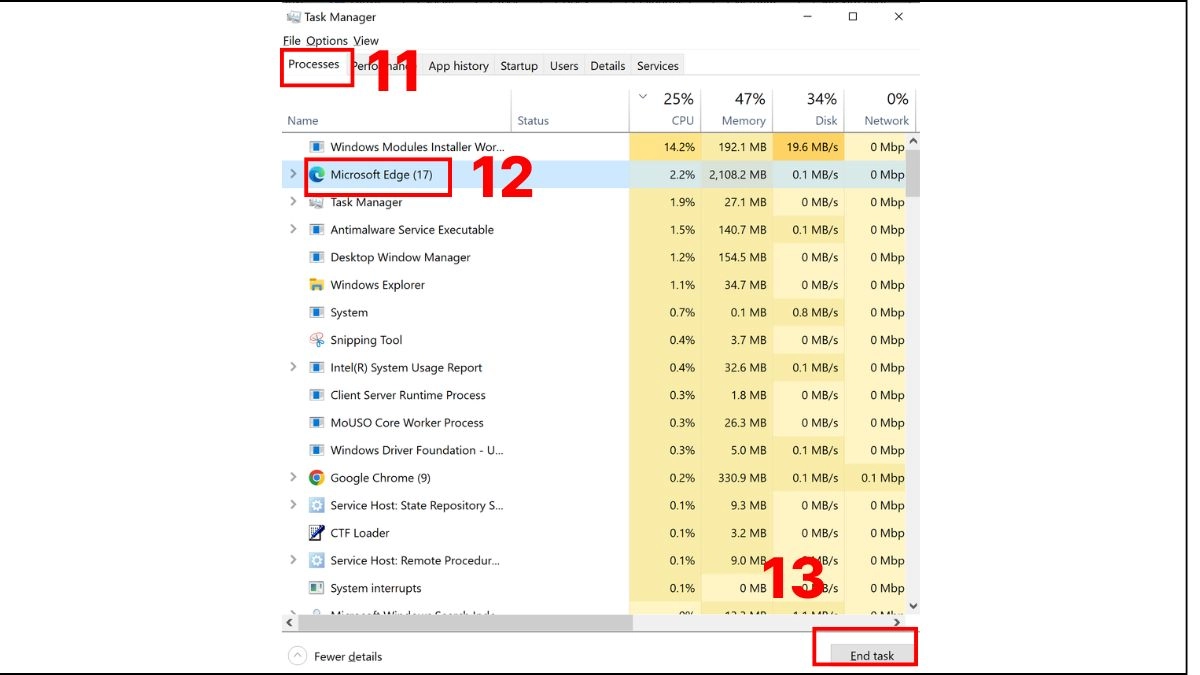The image size is (1200, 675).
Task: Expand the Microsoft Edge process group
Action: tap(293, 174)
